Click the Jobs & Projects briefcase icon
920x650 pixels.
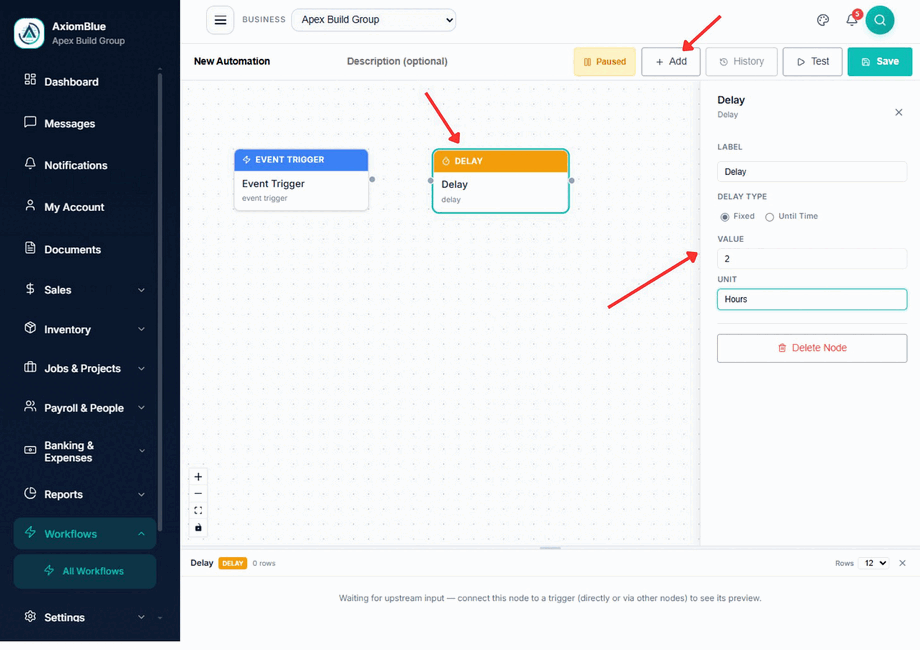(x=30, y=367)
